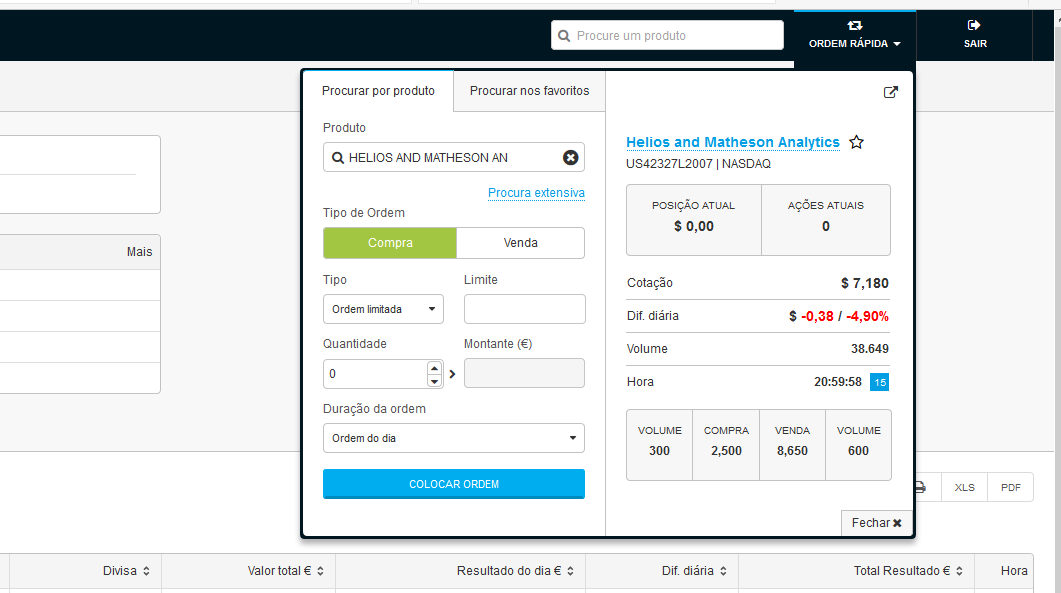Click the SAIR logout icon
This screenshot has width=1061, height=593.
click(974, 26)
